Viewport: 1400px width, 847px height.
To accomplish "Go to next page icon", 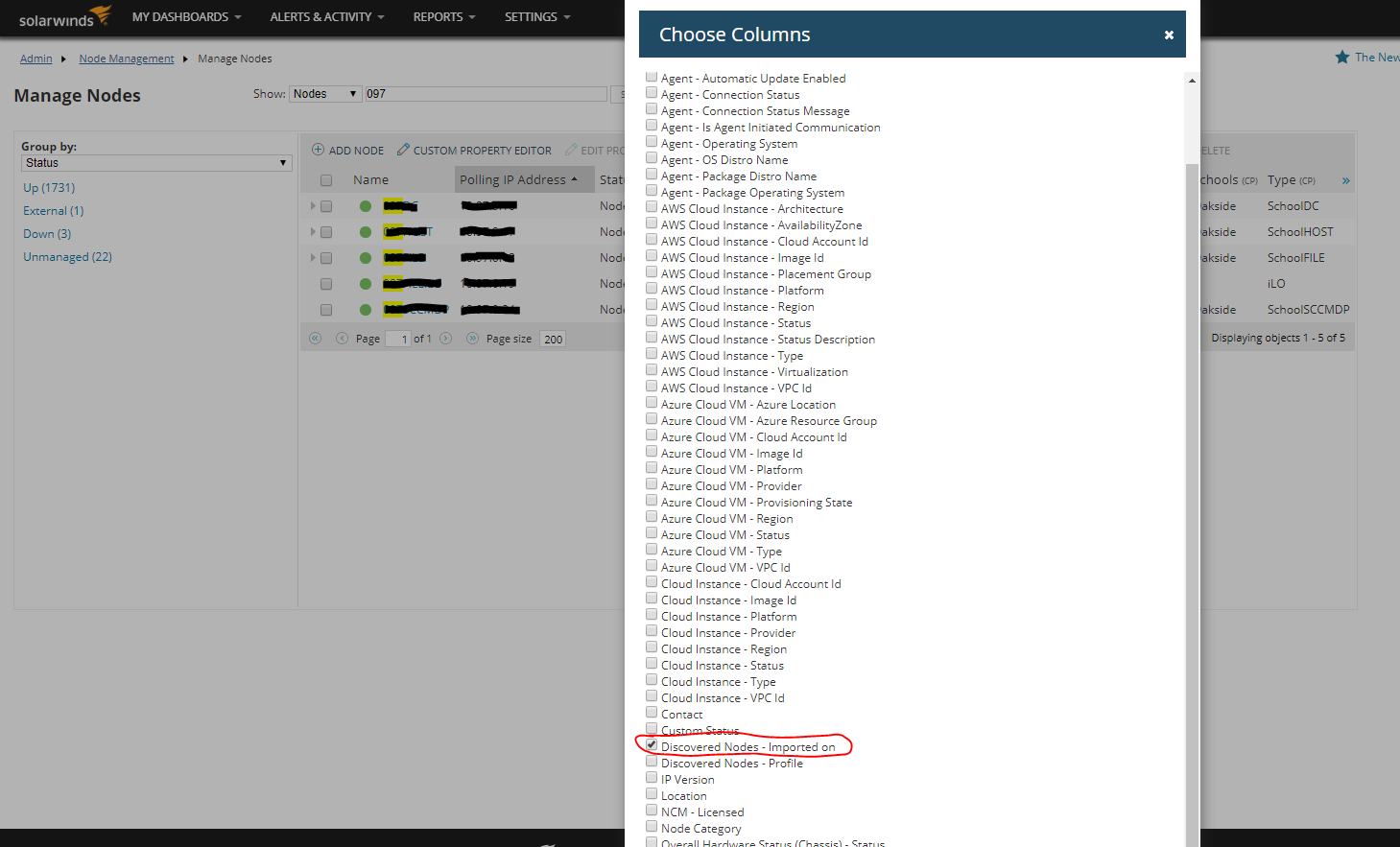I will click(445, 339).
